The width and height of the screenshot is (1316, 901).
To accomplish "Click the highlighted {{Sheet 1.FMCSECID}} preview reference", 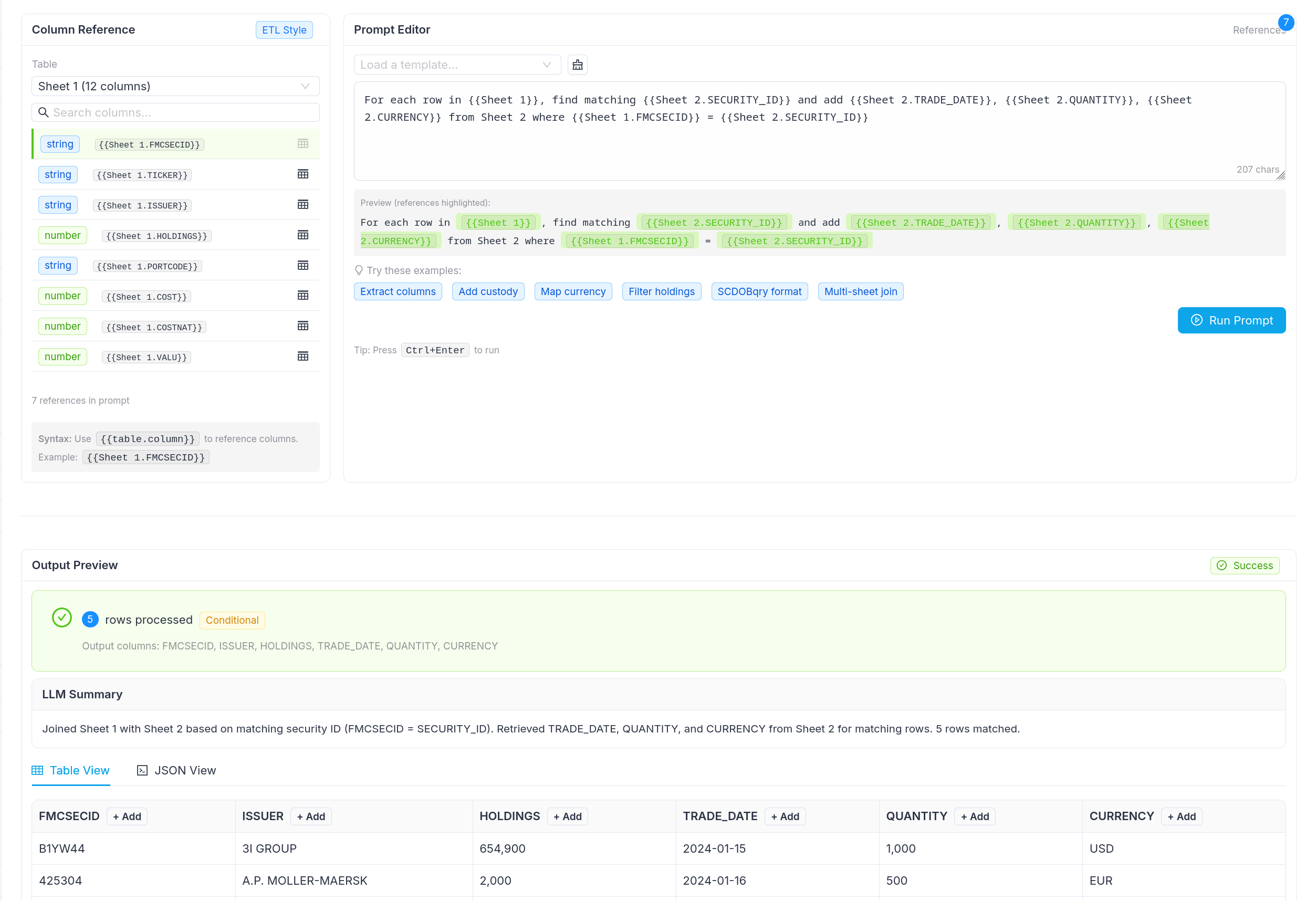I will click(x=630, y=240).
